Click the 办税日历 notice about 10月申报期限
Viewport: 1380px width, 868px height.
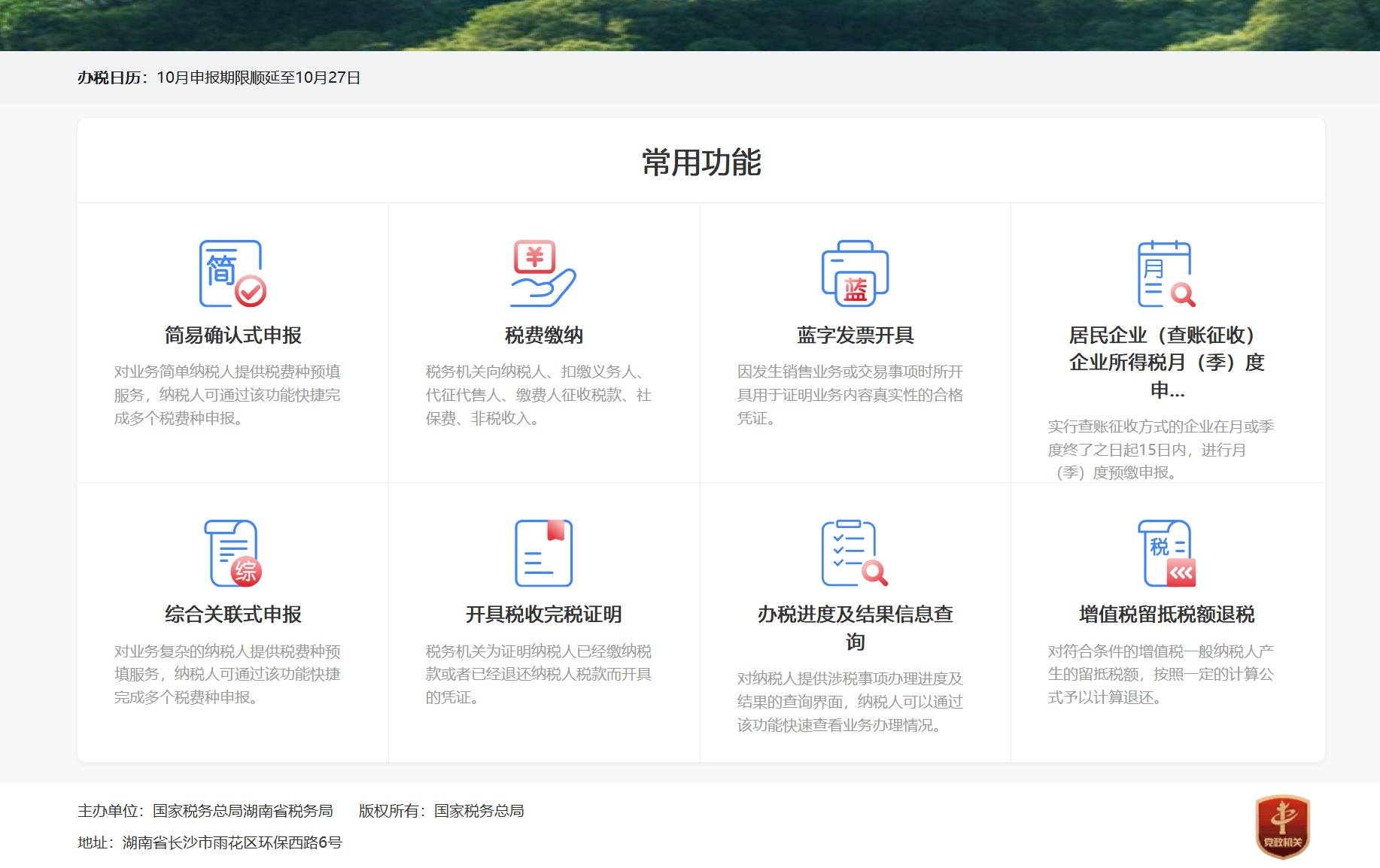[258, 77]
